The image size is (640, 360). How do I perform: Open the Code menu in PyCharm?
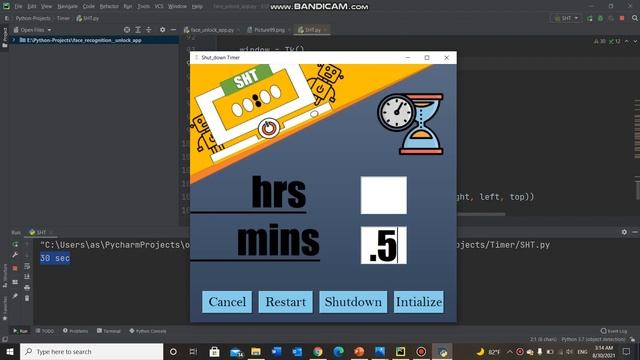click(89, 7)
